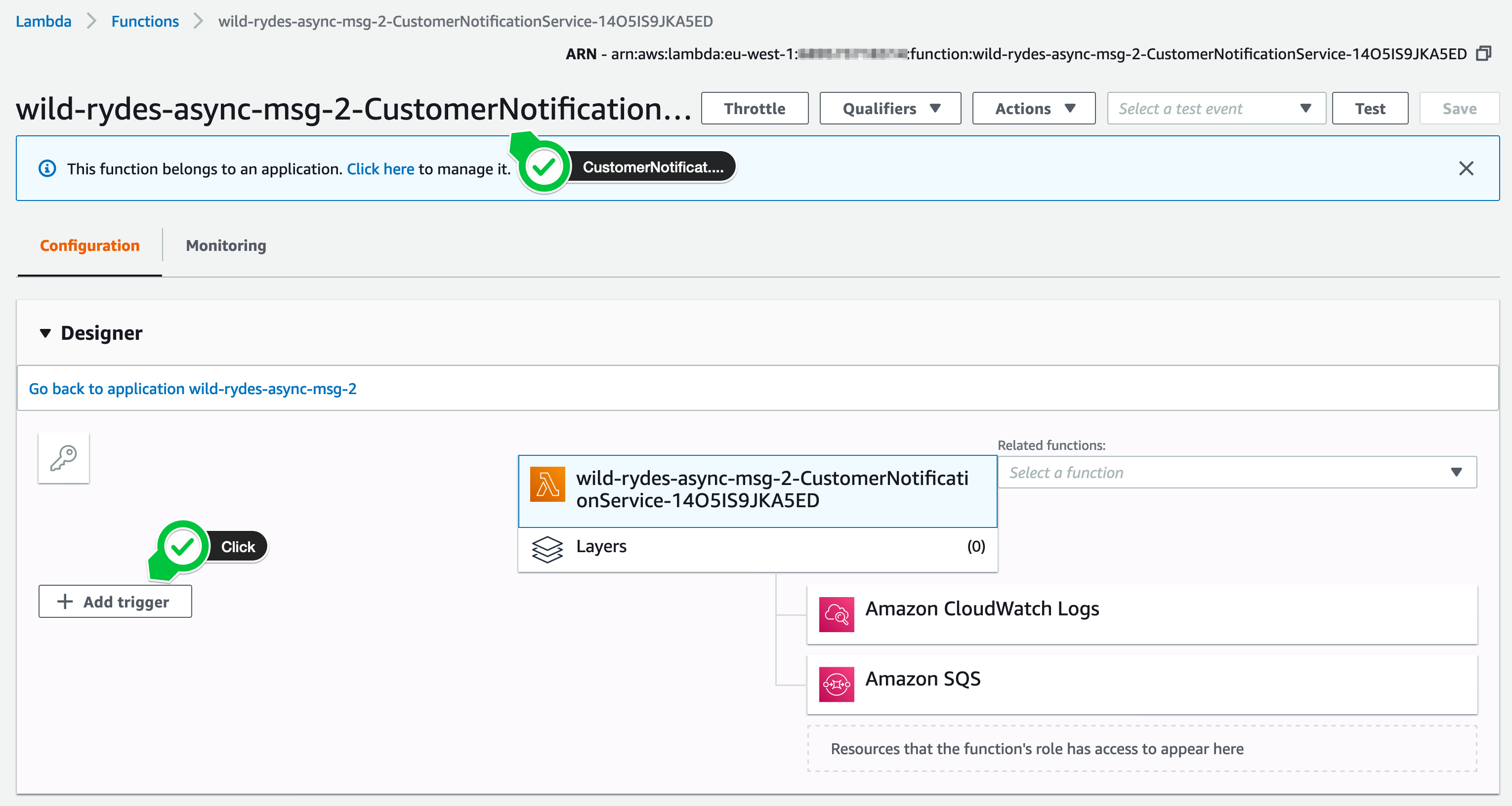1512x806 pixels.
Task: Copy the function ARN with copy icon
Action: [x=1484, y=53]
